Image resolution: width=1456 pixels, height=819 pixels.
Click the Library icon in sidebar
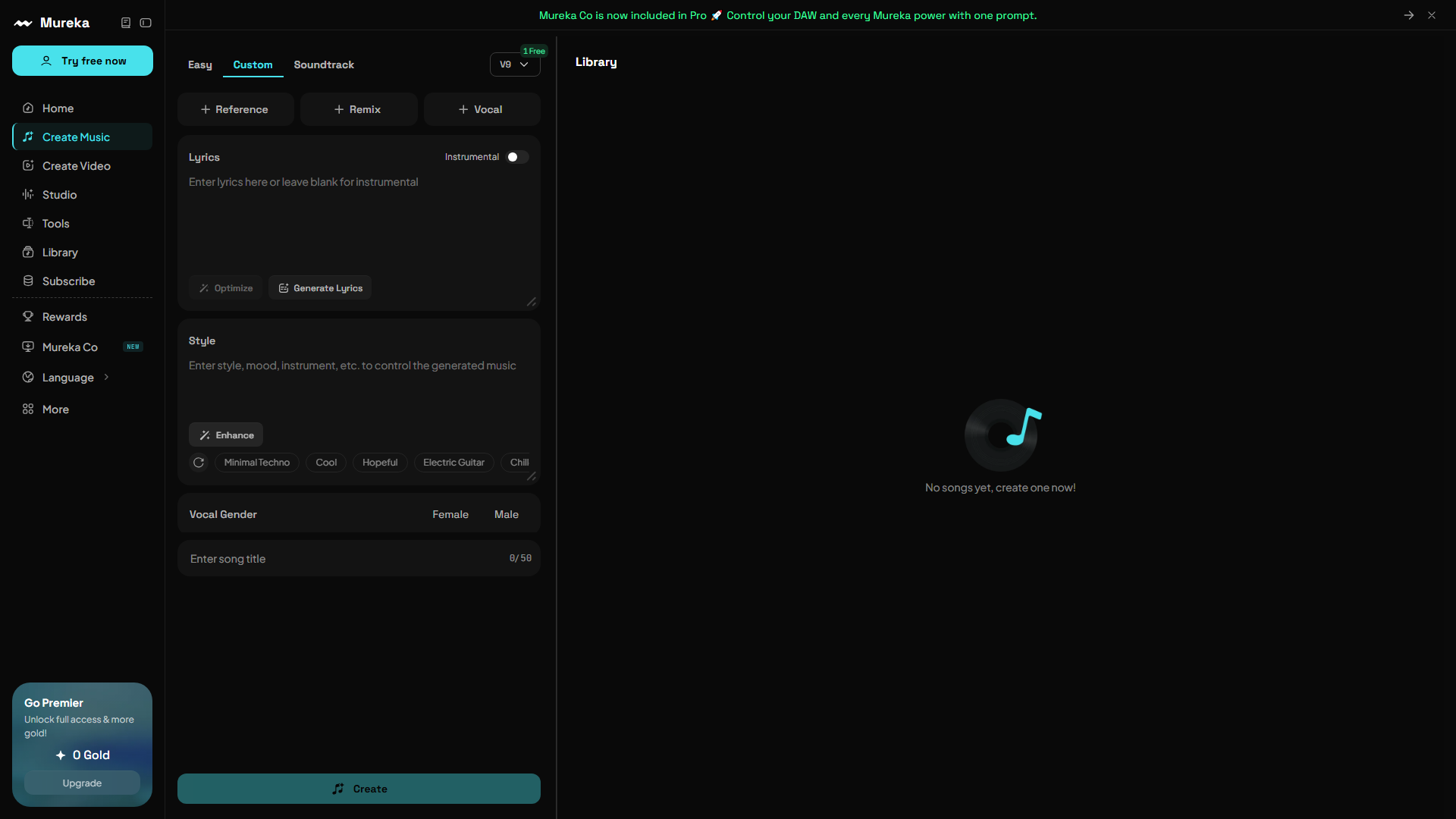click(28, 253)
